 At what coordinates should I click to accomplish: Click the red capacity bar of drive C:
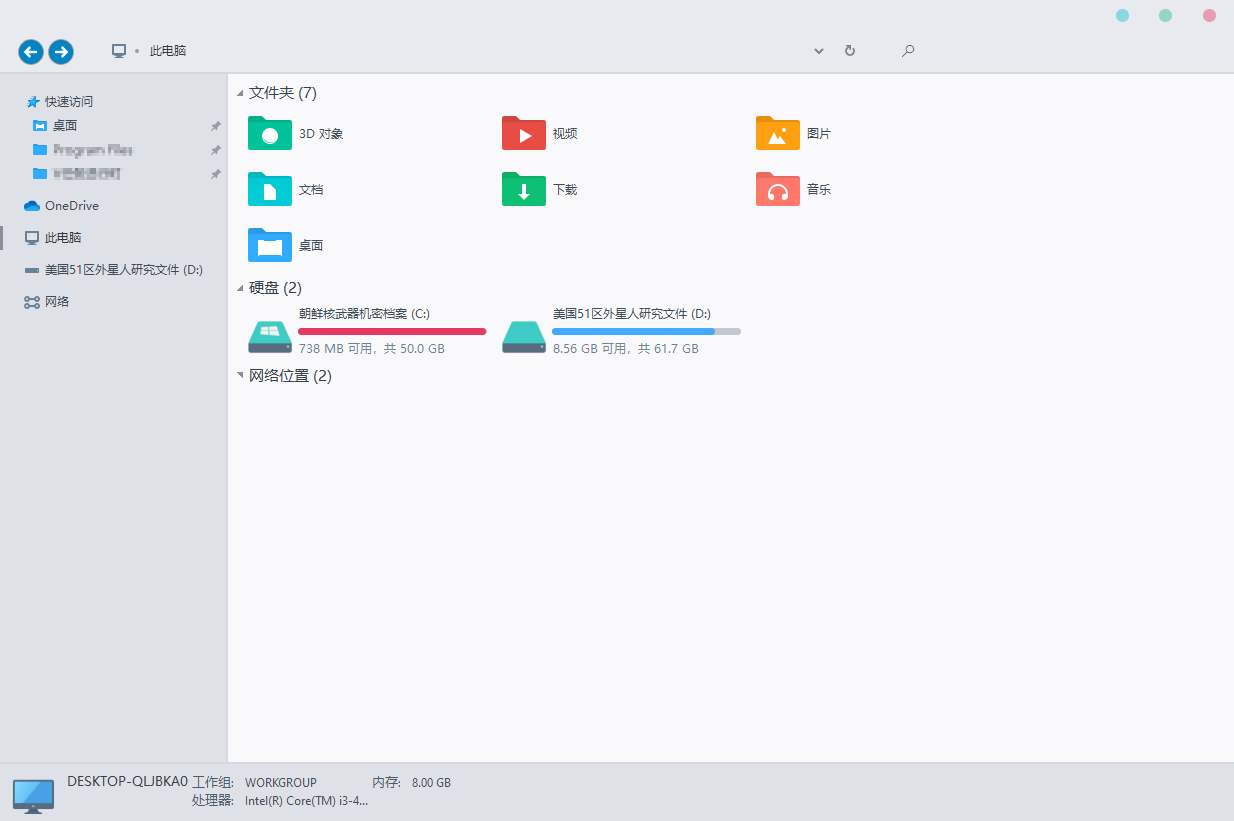(390, 330)
